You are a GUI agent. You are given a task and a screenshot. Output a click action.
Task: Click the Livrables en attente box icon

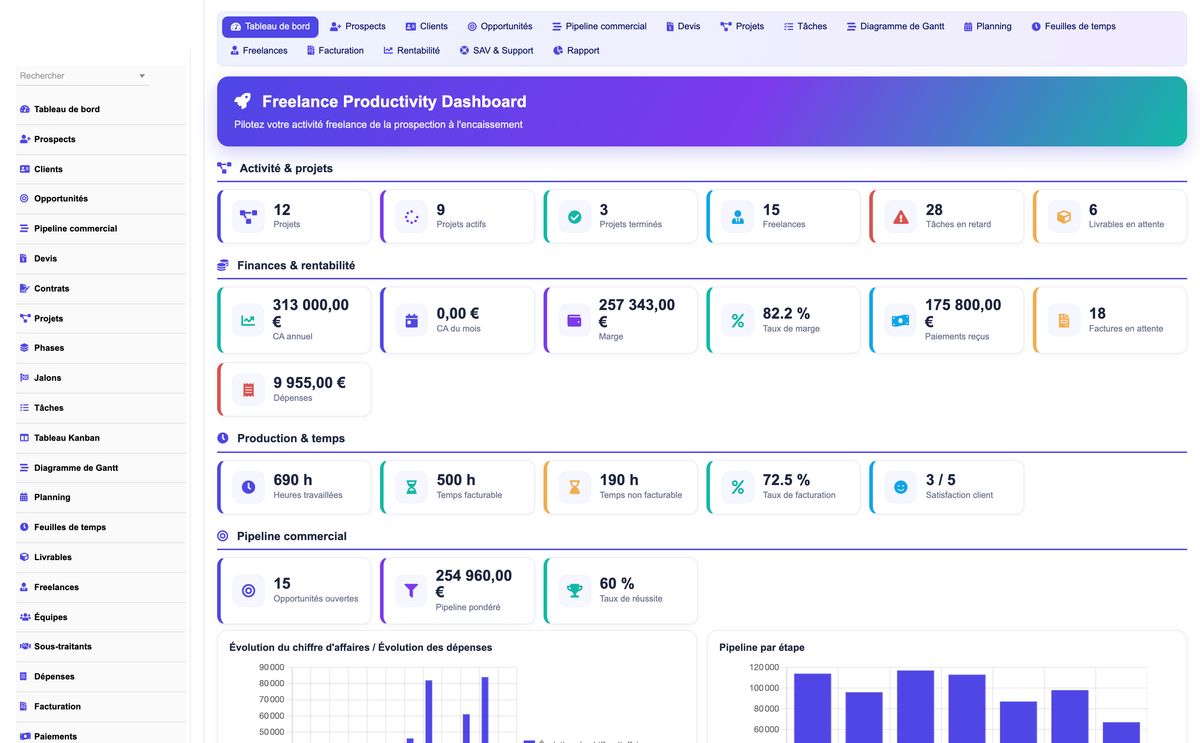(x=1064, y=216)
